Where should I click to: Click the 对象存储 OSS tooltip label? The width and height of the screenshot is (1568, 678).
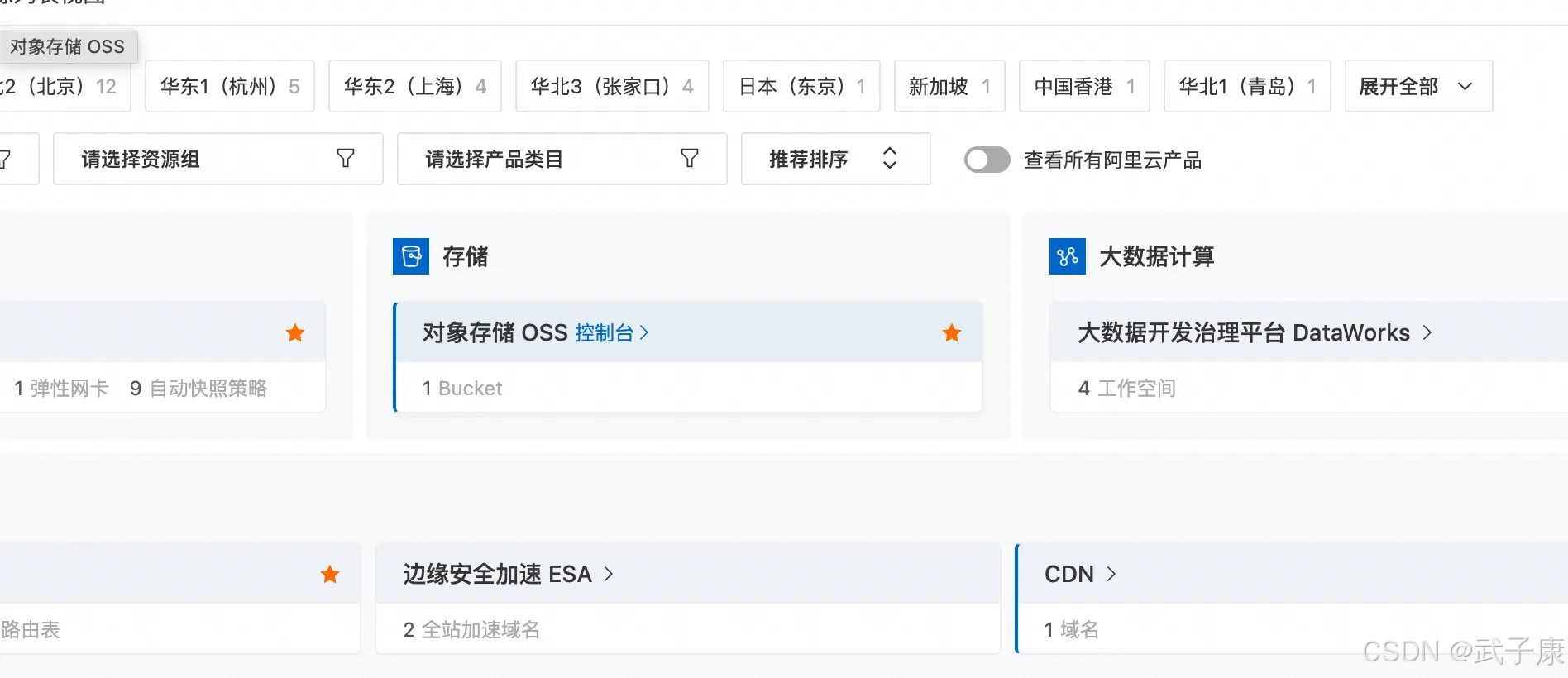(68, 46)
